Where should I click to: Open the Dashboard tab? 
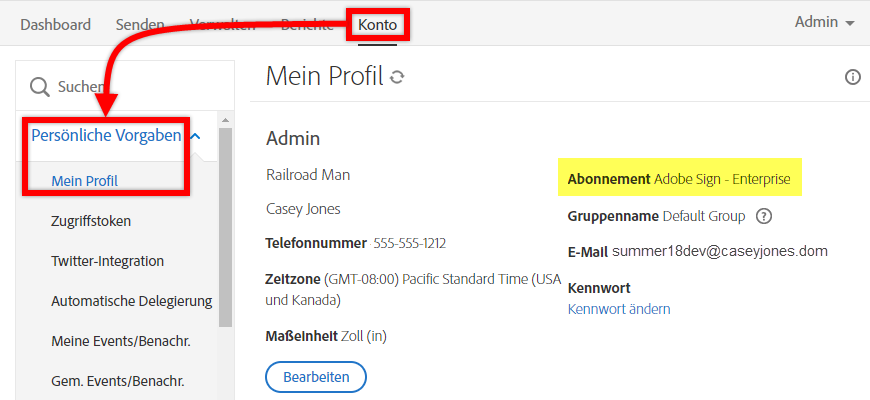tap(55, 24)
